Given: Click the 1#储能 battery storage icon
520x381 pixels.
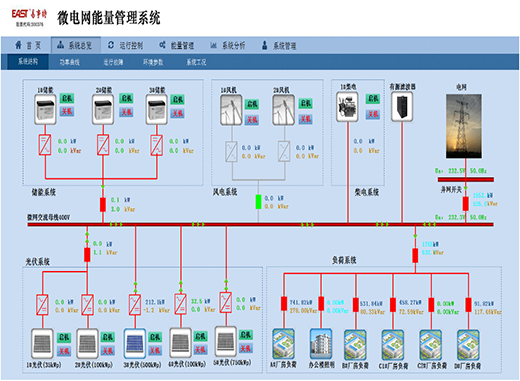Looking at the screenshot, I should (45, 110).
